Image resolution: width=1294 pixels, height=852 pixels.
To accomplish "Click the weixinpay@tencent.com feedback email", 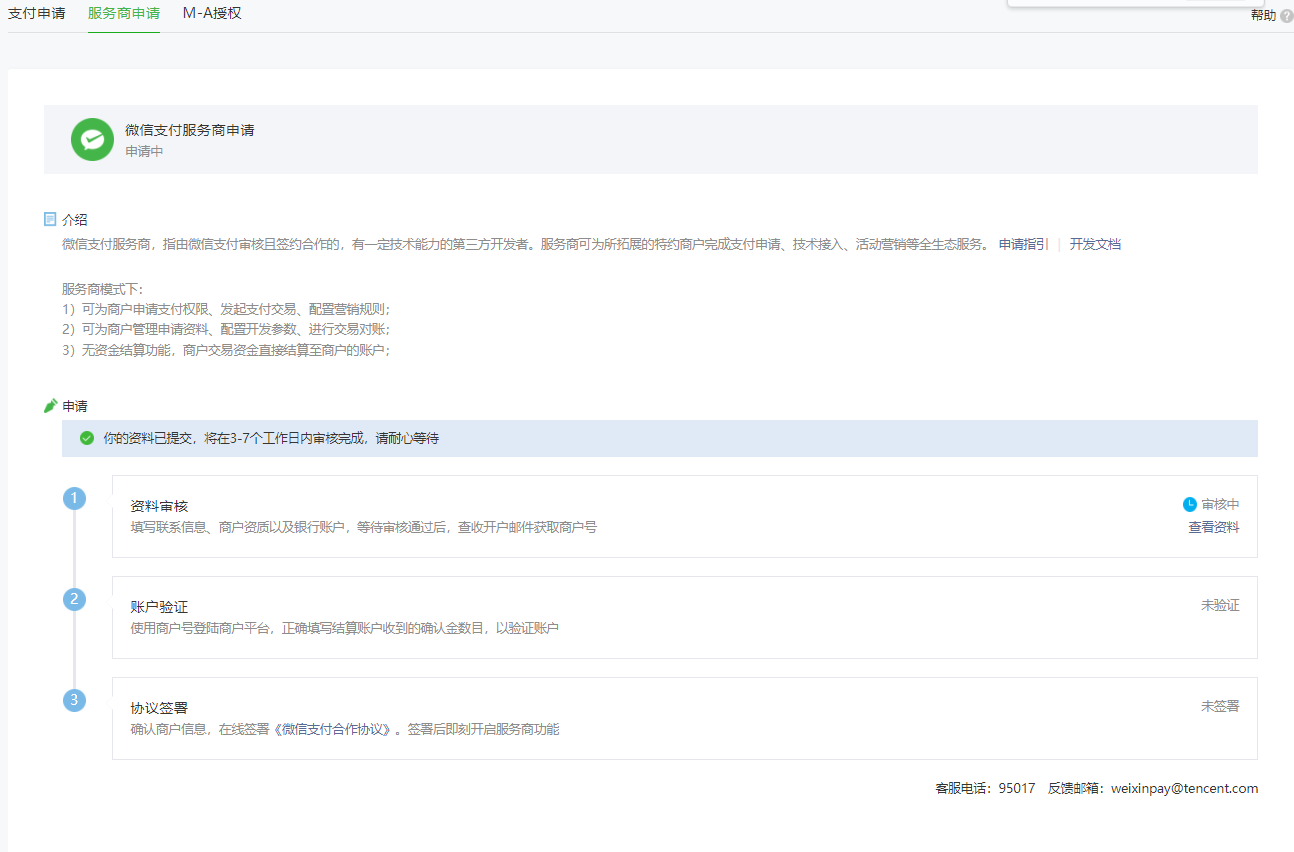I will click(1183, 788).
